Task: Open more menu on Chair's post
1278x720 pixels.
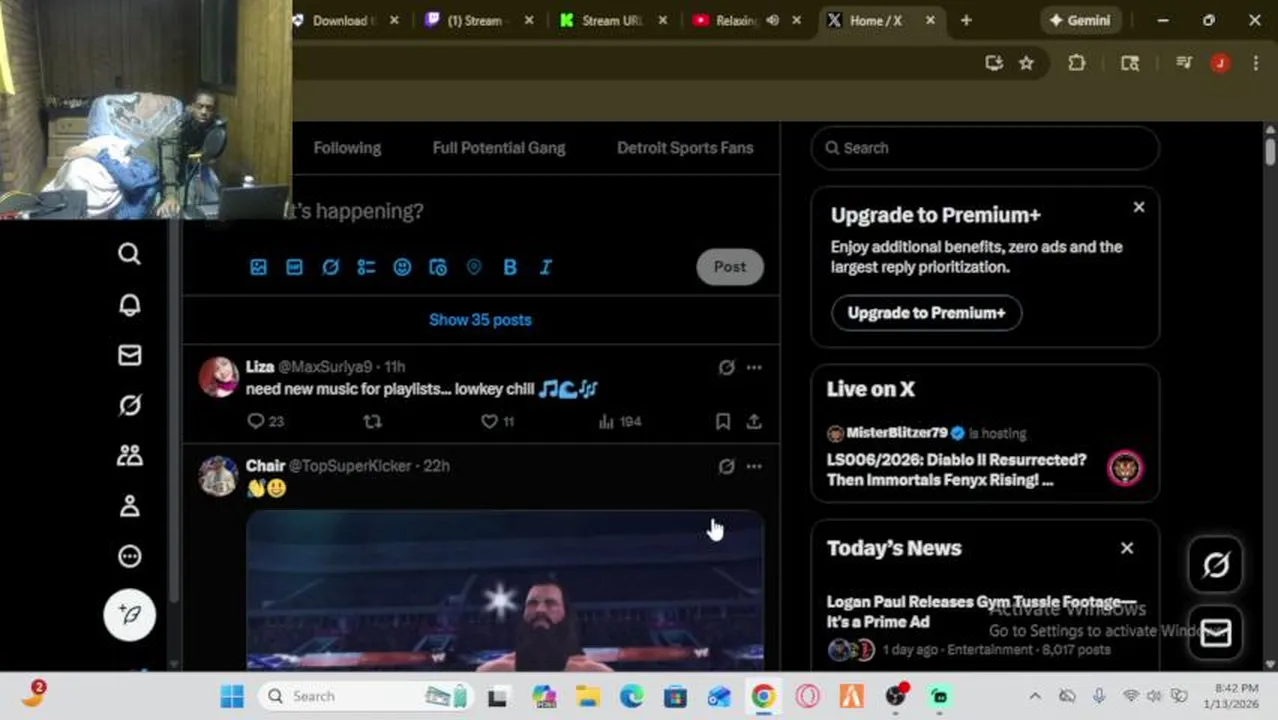Action: click(754, 466)
